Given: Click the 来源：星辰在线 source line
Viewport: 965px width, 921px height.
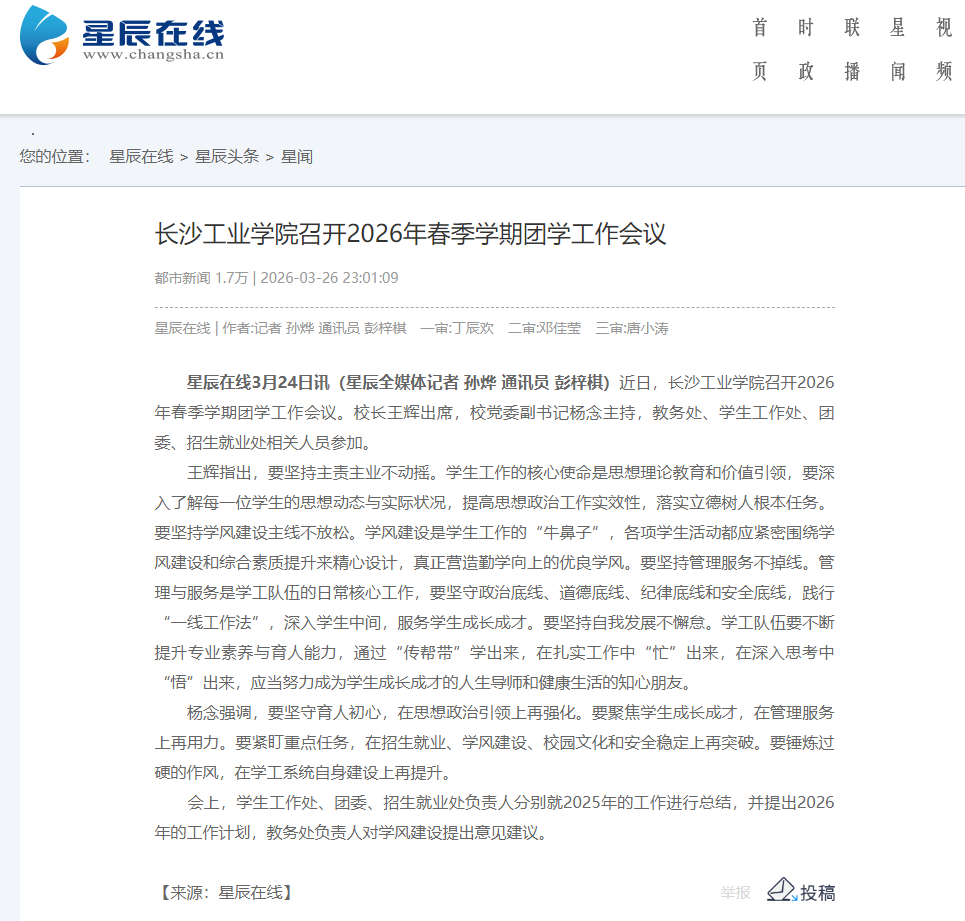Looking at the screenshot, I should coord(225,893).
